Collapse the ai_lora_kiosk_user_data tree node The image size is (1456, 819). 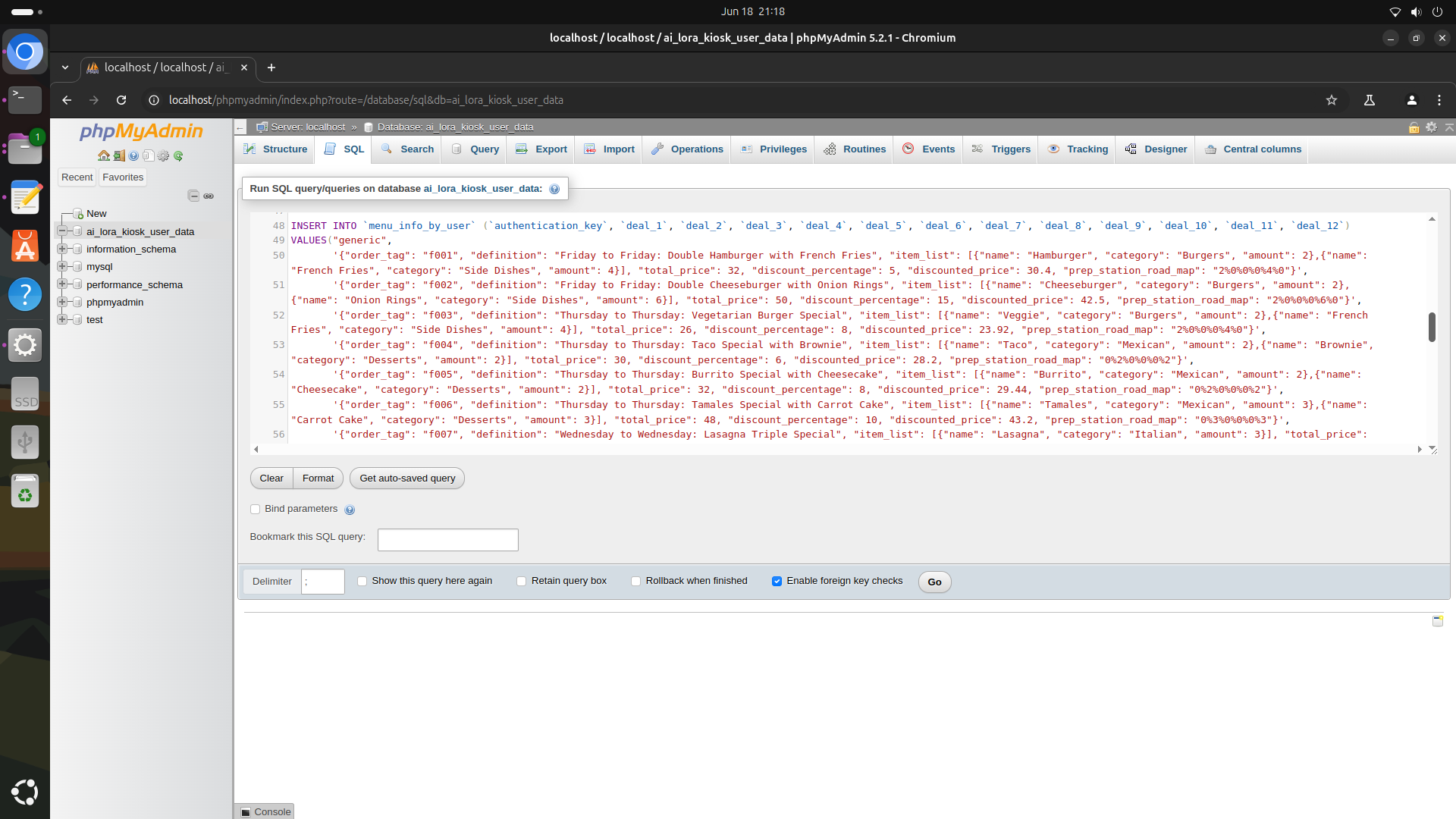(x=63, y=231)
